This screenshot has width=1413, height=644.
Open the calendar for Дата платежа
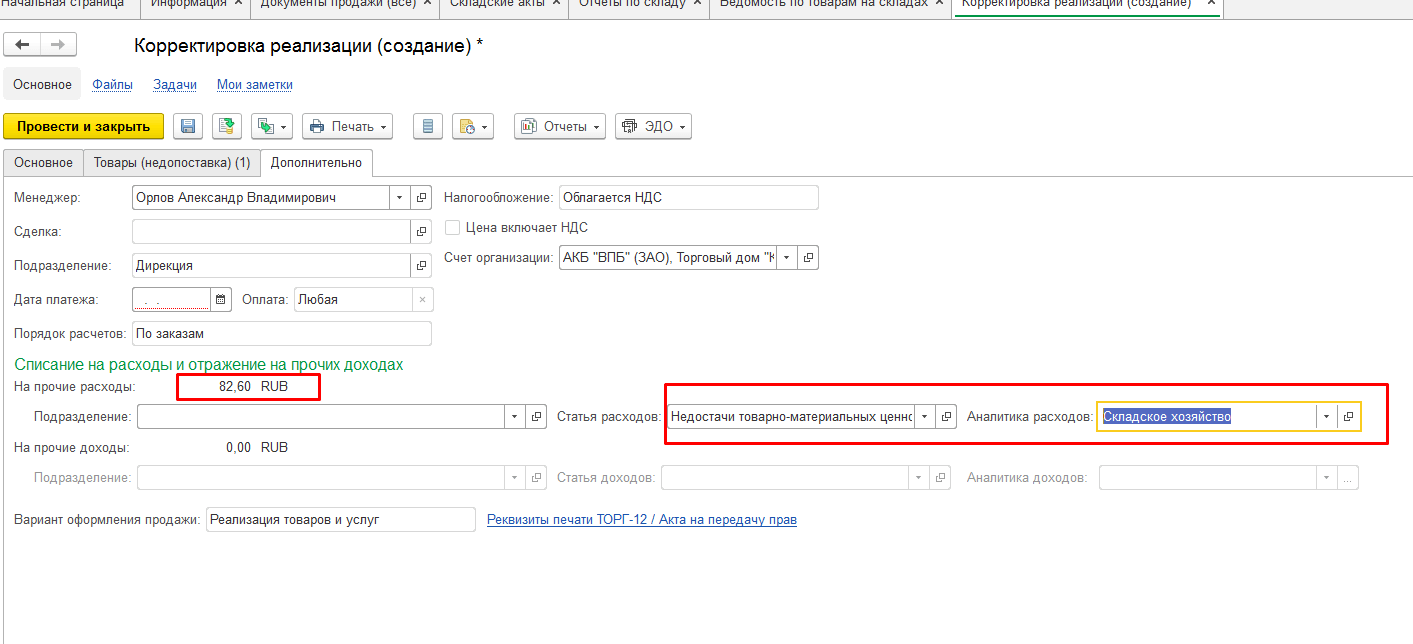pyautogui.click(x=221, y=299)
